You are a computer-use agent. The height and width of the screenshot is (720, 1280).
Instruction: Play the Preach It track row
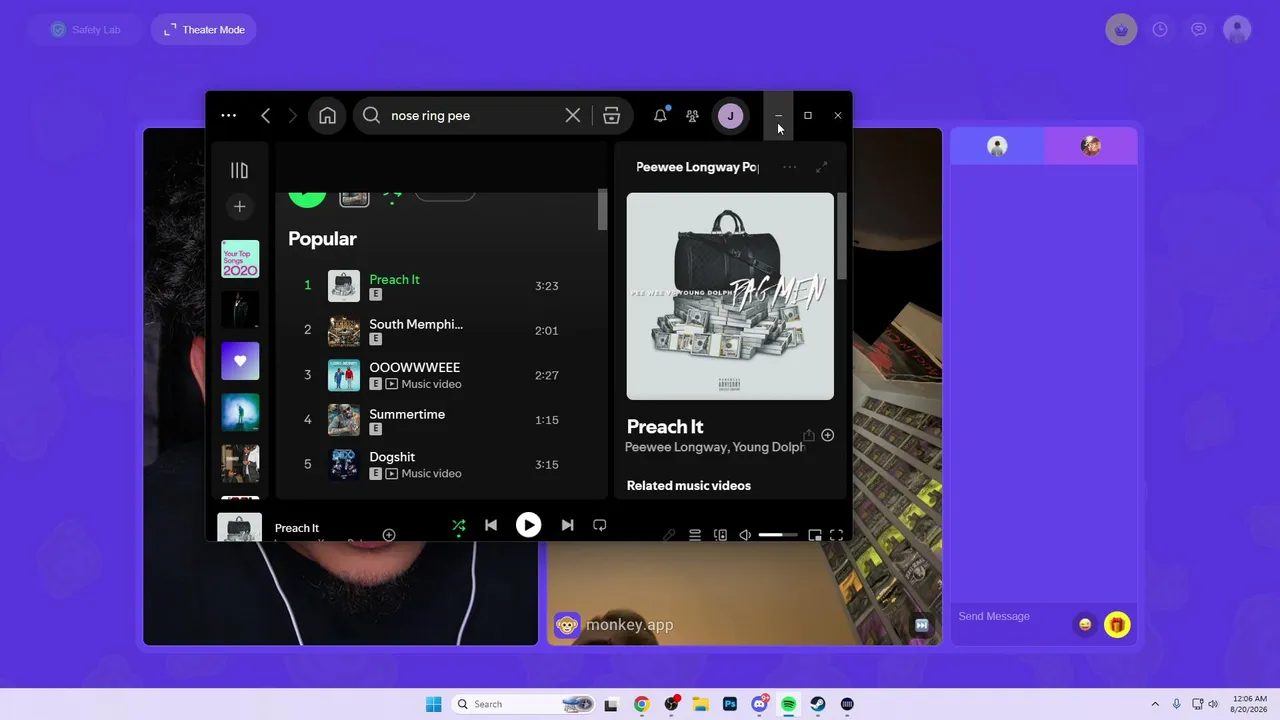coord(440,286)
